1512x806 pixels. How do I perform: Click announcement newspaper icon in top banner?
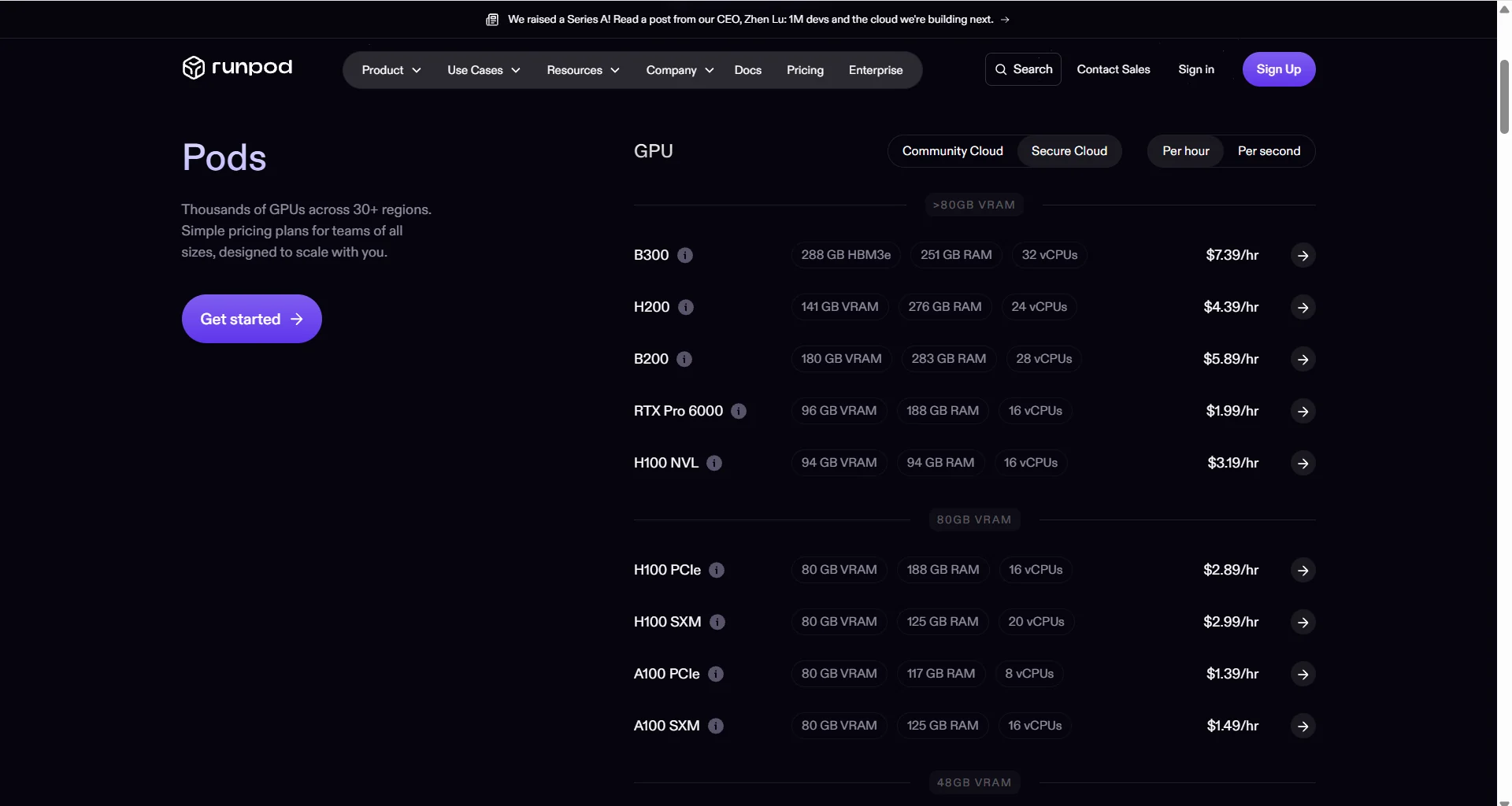pyautogui.click(x=492, y=20)
